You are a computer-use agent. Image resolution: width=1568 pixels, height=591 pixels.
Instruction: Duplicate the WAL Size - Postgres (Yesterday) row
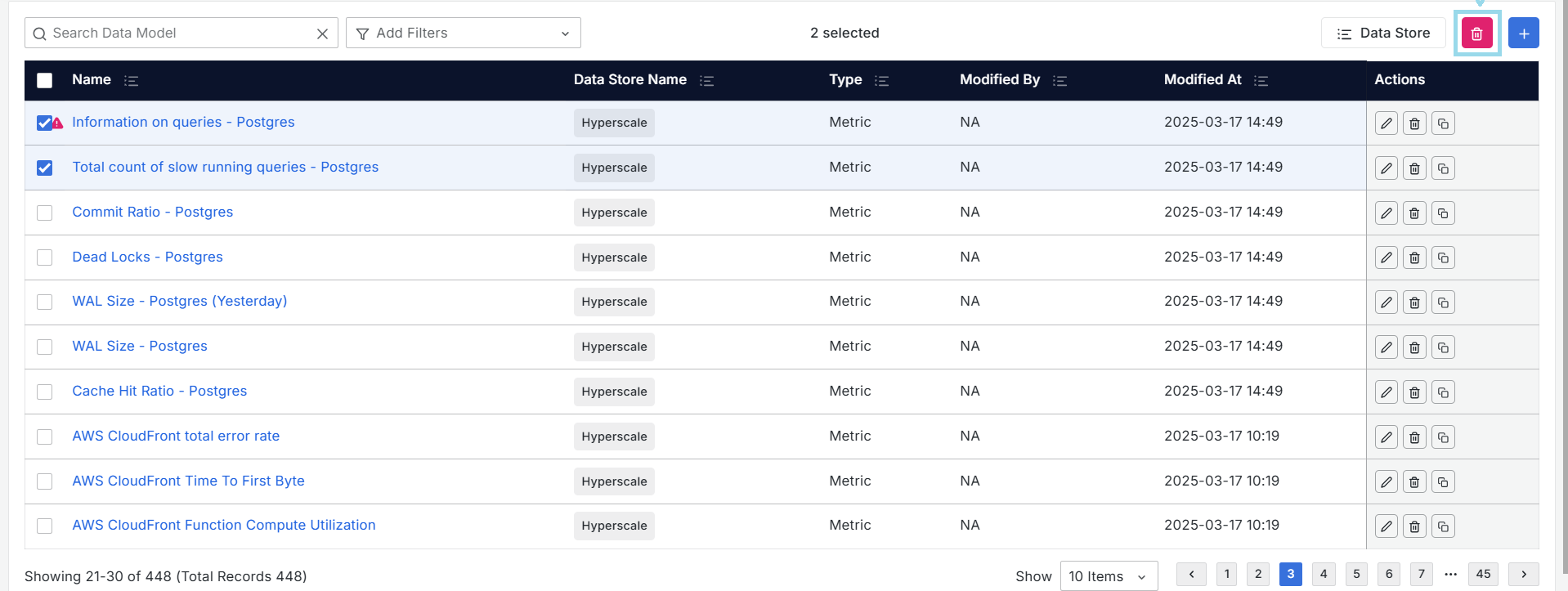tap(1443, 302)
